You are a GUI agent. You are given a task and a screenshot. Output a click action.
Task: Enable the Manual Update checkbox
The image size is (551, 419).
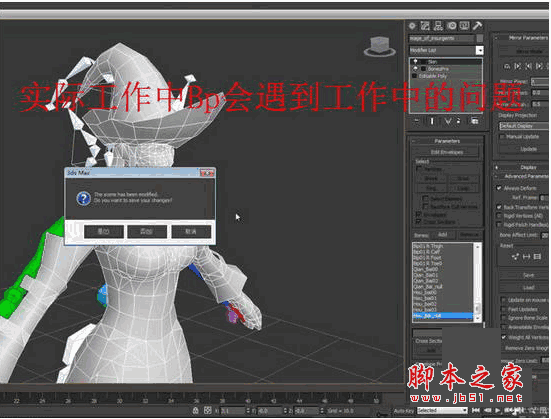pyautogui.click(x=502, y=136)
